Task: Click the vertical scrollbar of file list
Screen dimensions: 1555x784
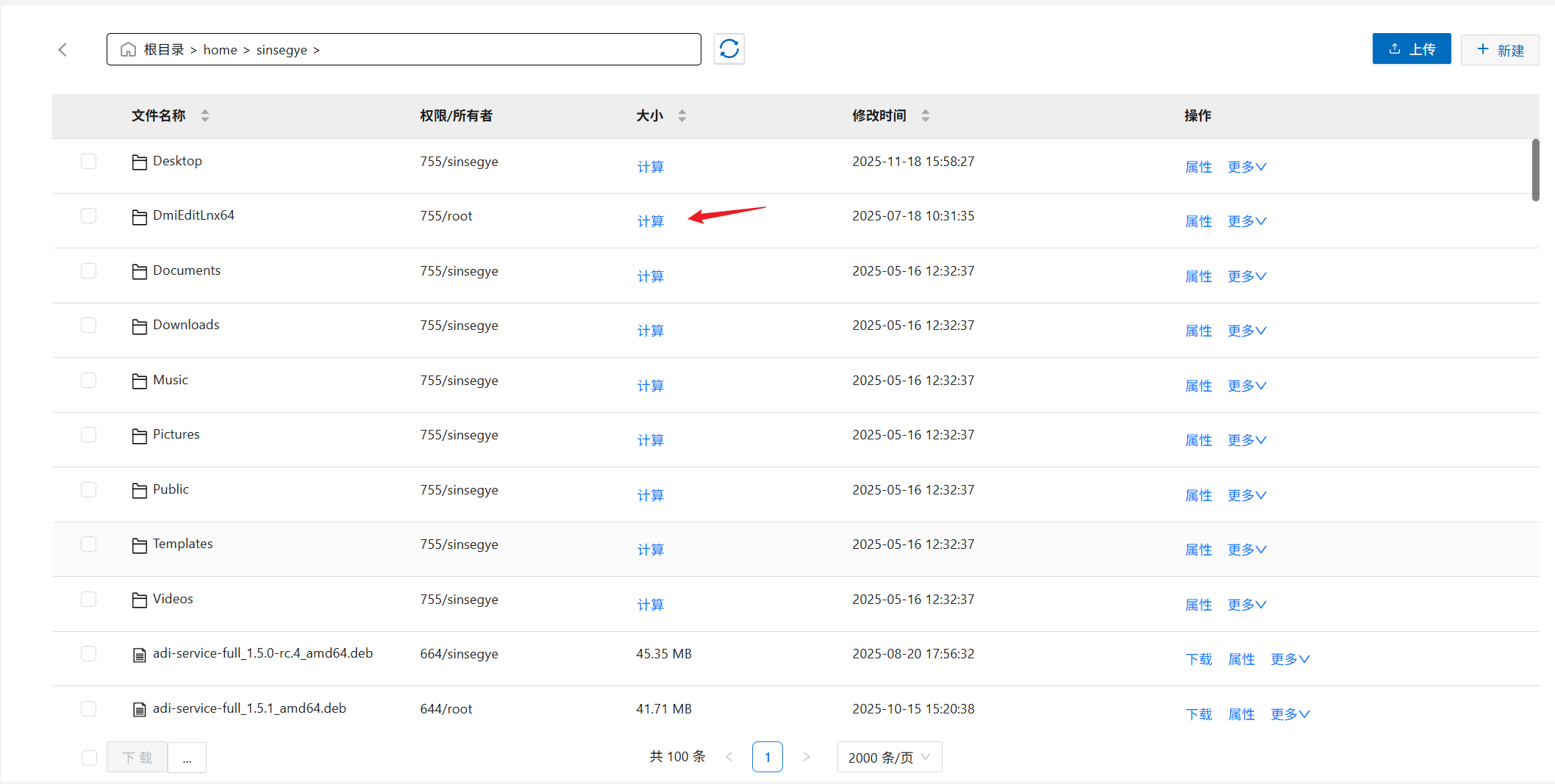Action: pos(1535,170)
